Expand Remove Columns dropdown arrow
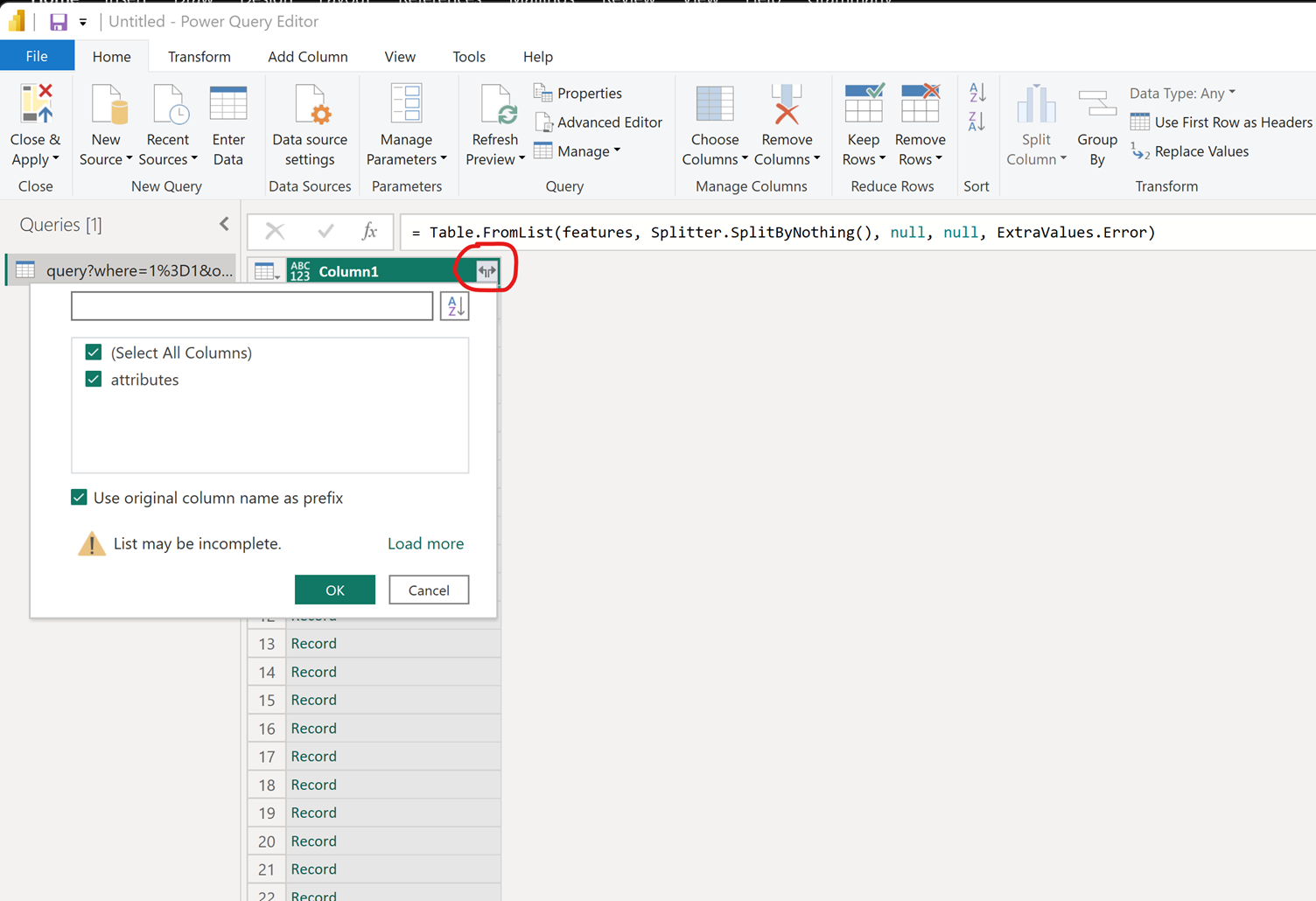Screen dimensions: 1316x901 click(816, 159)
